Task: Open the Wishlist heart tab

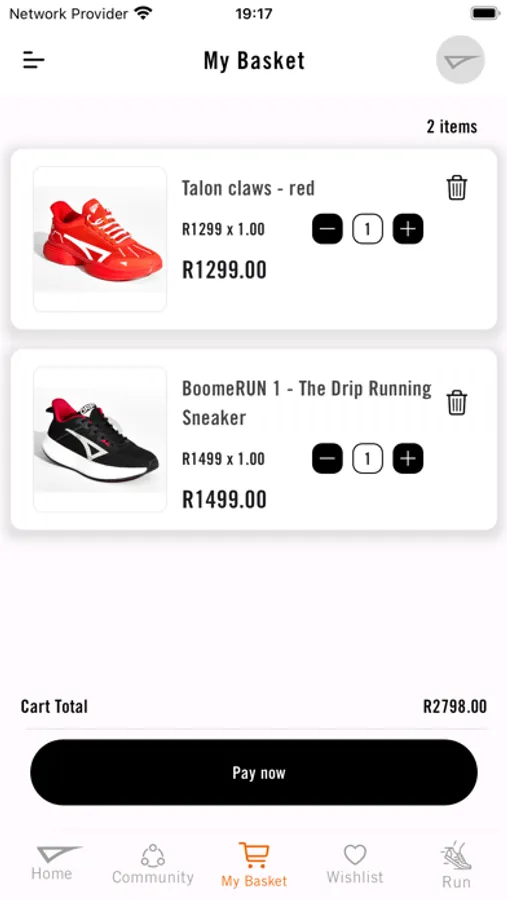Action: pos(355,864)
